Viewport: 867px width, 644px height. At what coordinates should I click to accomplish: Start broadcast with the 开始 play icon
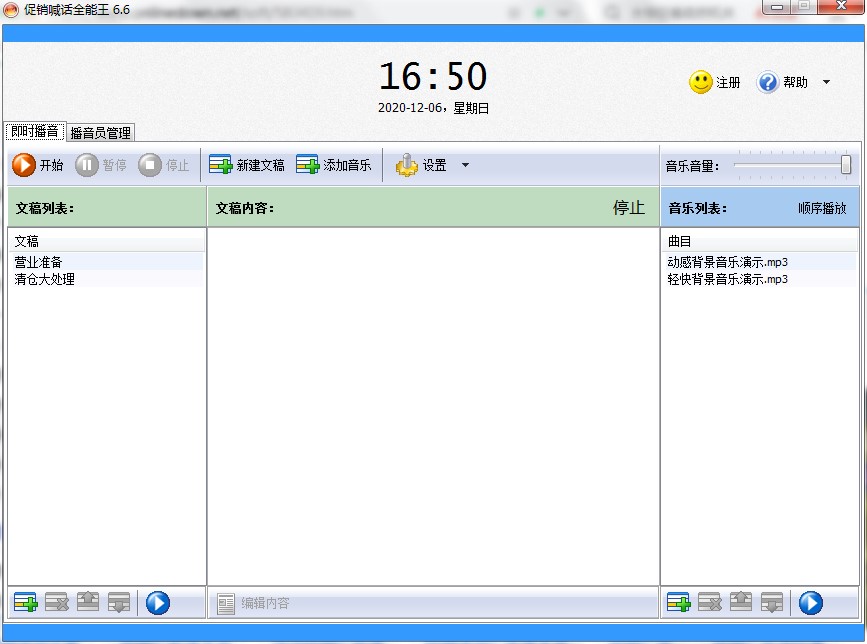(x=24, y=165)
